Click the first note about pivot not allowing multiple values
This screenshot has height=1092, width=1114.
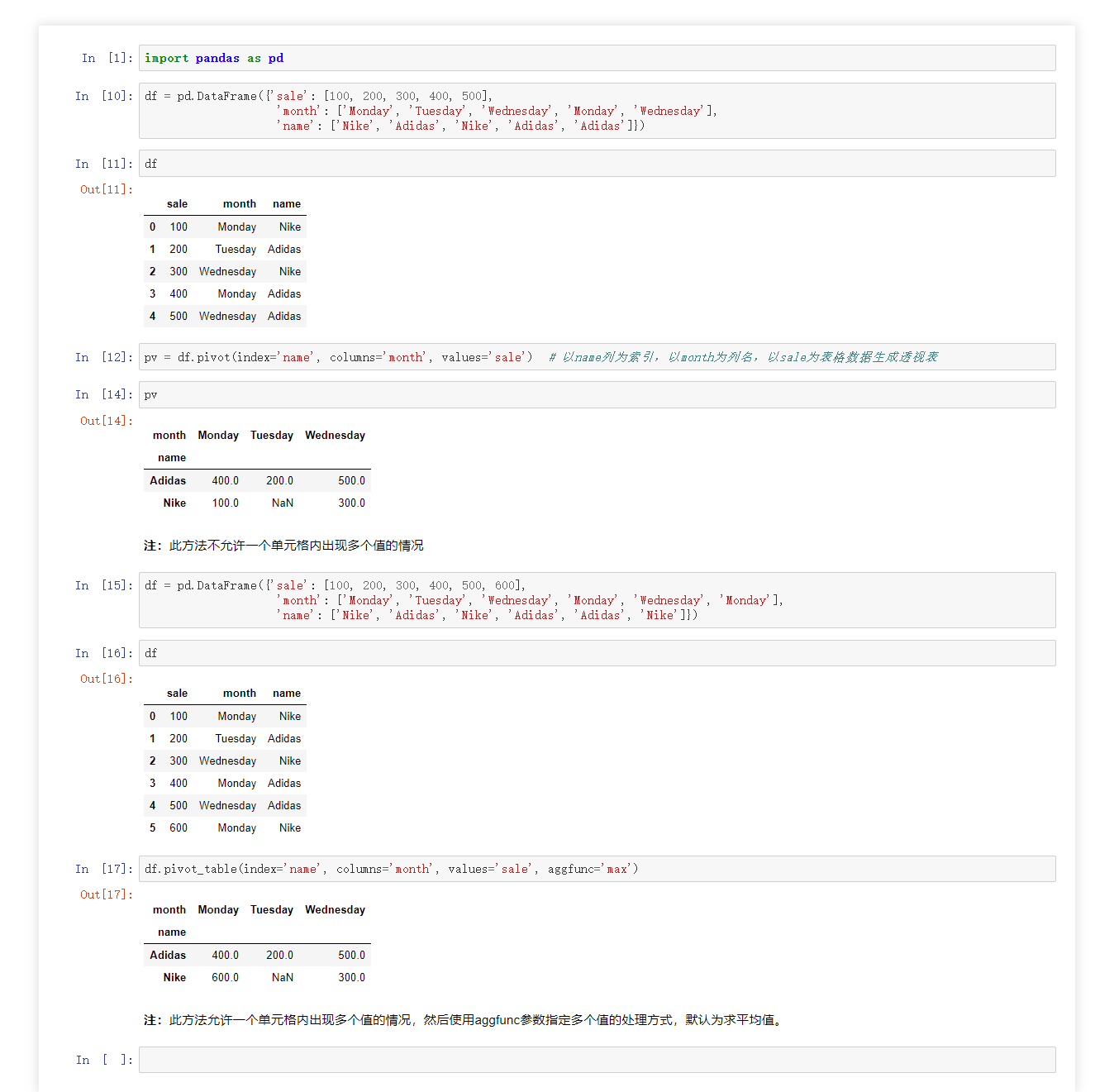283,546
